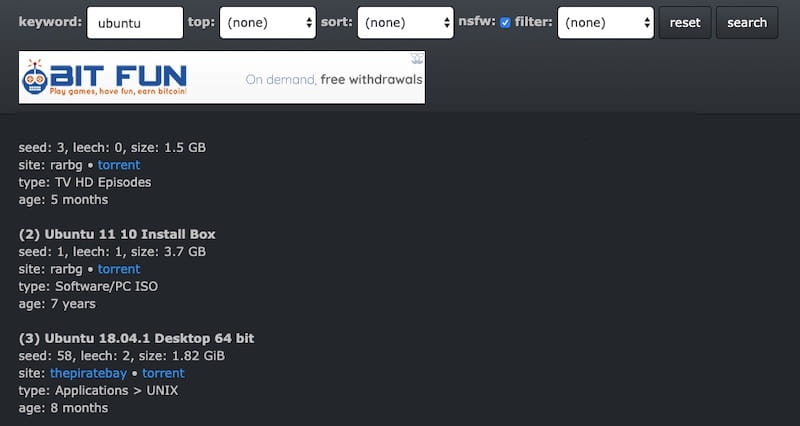Open the top dropdown
Image resolution: width=800 pixels, height=426 pixels.
[267, 22]
